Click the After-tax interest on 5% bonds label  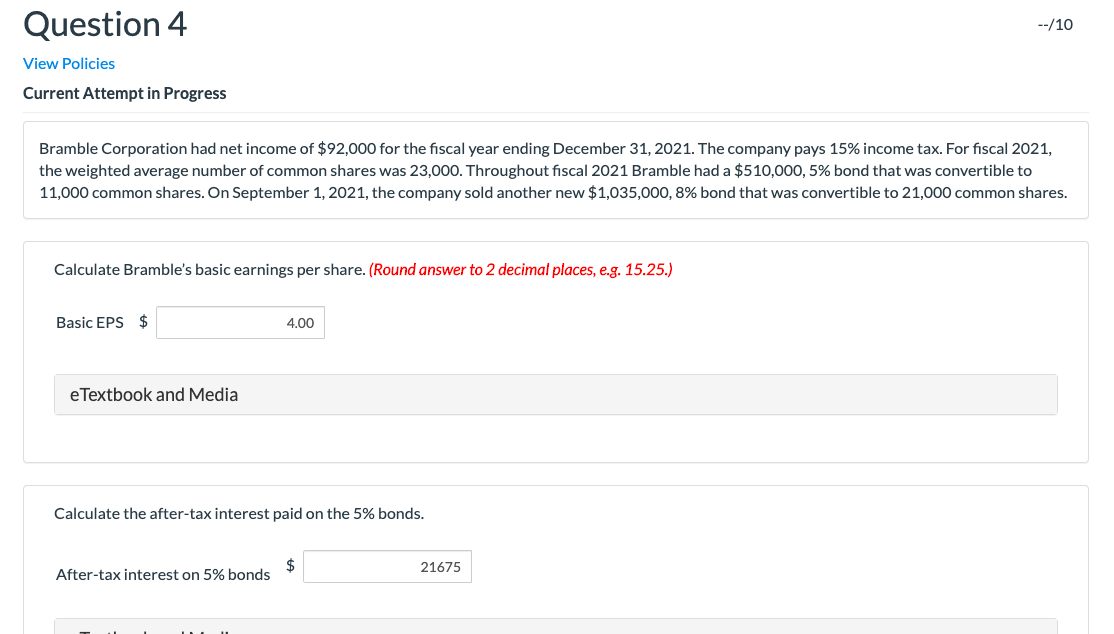(x=163, y=574)
